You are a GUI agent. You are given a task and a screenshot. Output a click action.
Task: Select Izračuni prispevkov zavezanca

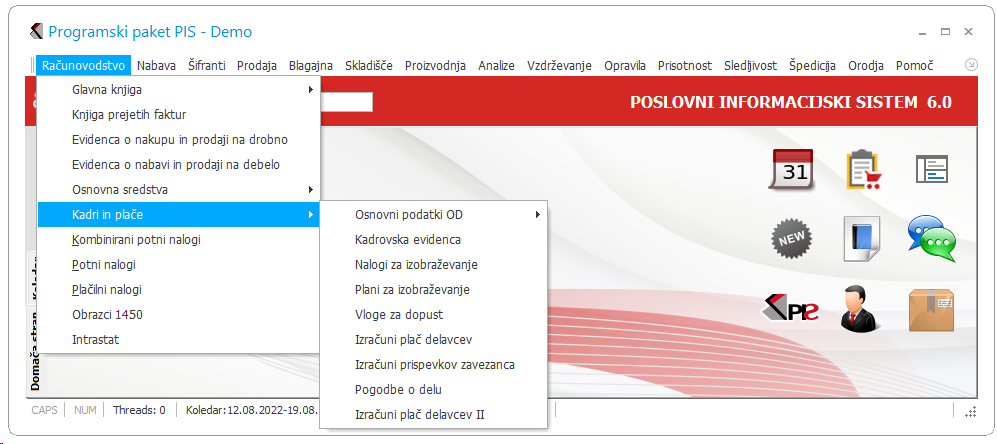pyautogui.click(x=433, y=364)
